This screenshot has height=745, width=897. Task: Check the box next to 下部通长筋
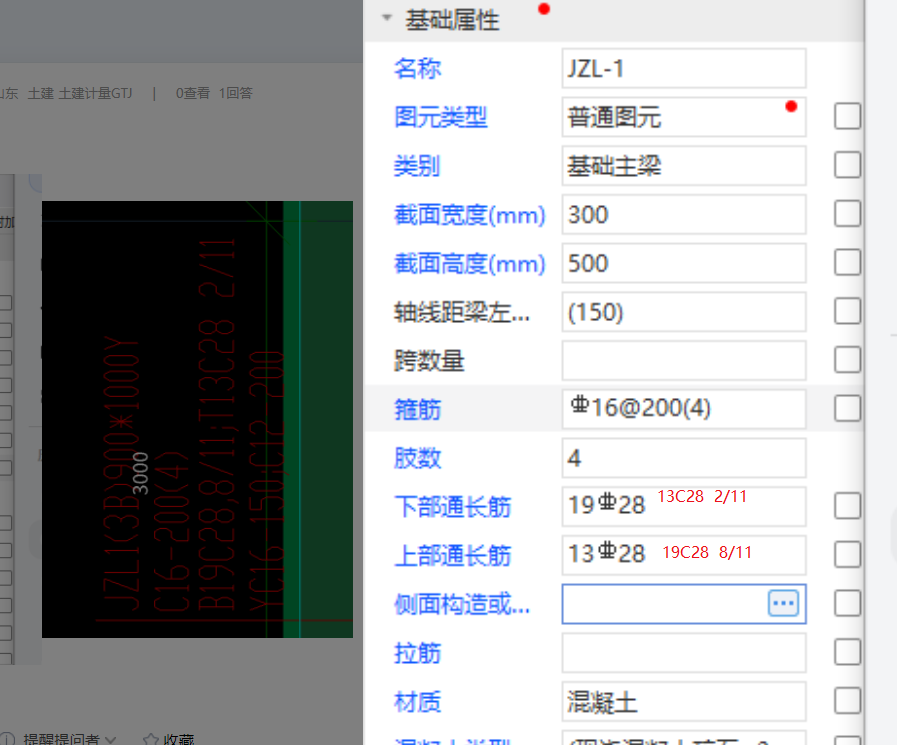(847, 506)
